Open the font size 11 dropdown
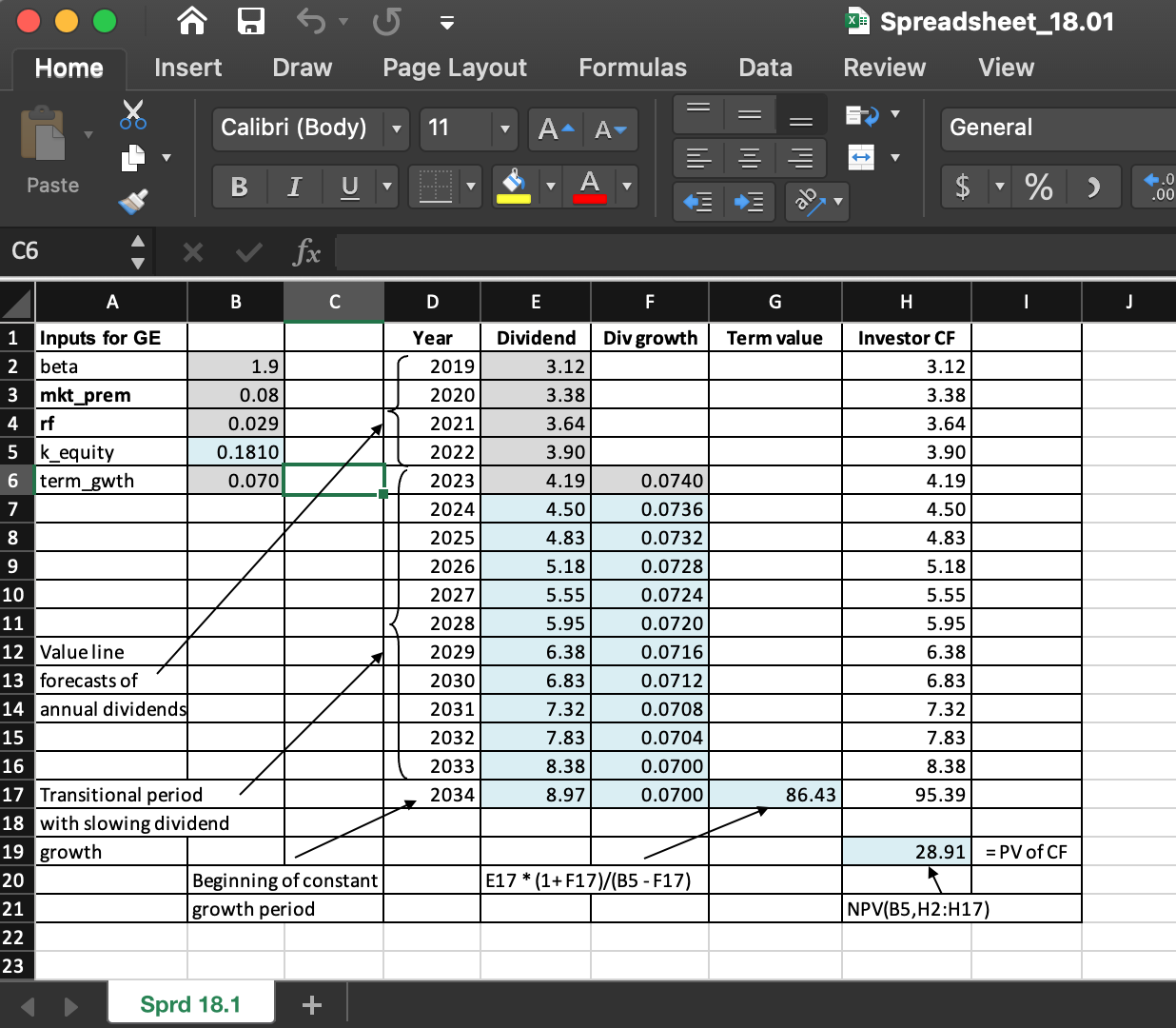The width and height of the screenshot is (1176, 1028). tap(503, 128)
